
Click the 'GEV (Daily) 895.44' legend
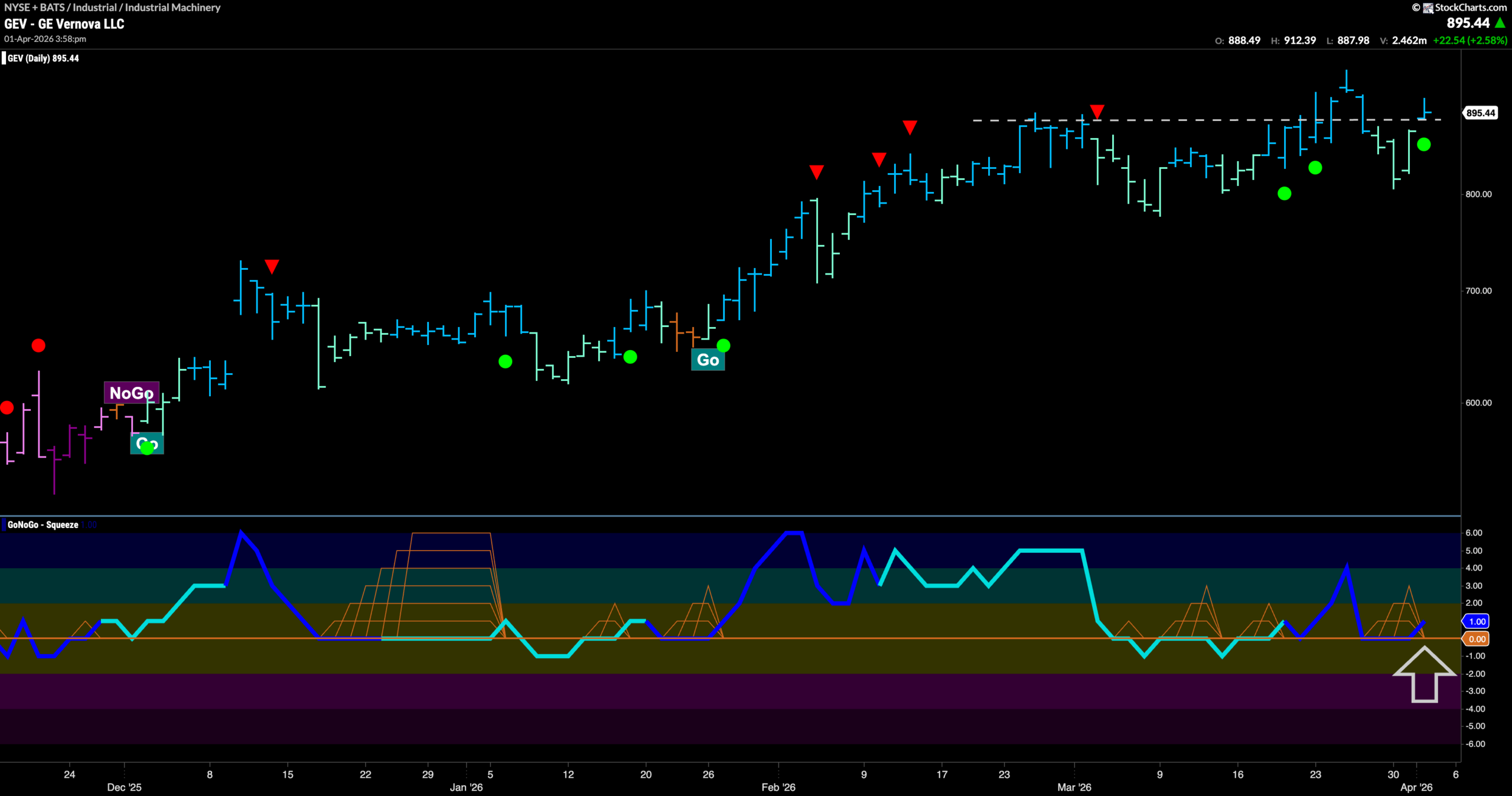tap(43, 58)
